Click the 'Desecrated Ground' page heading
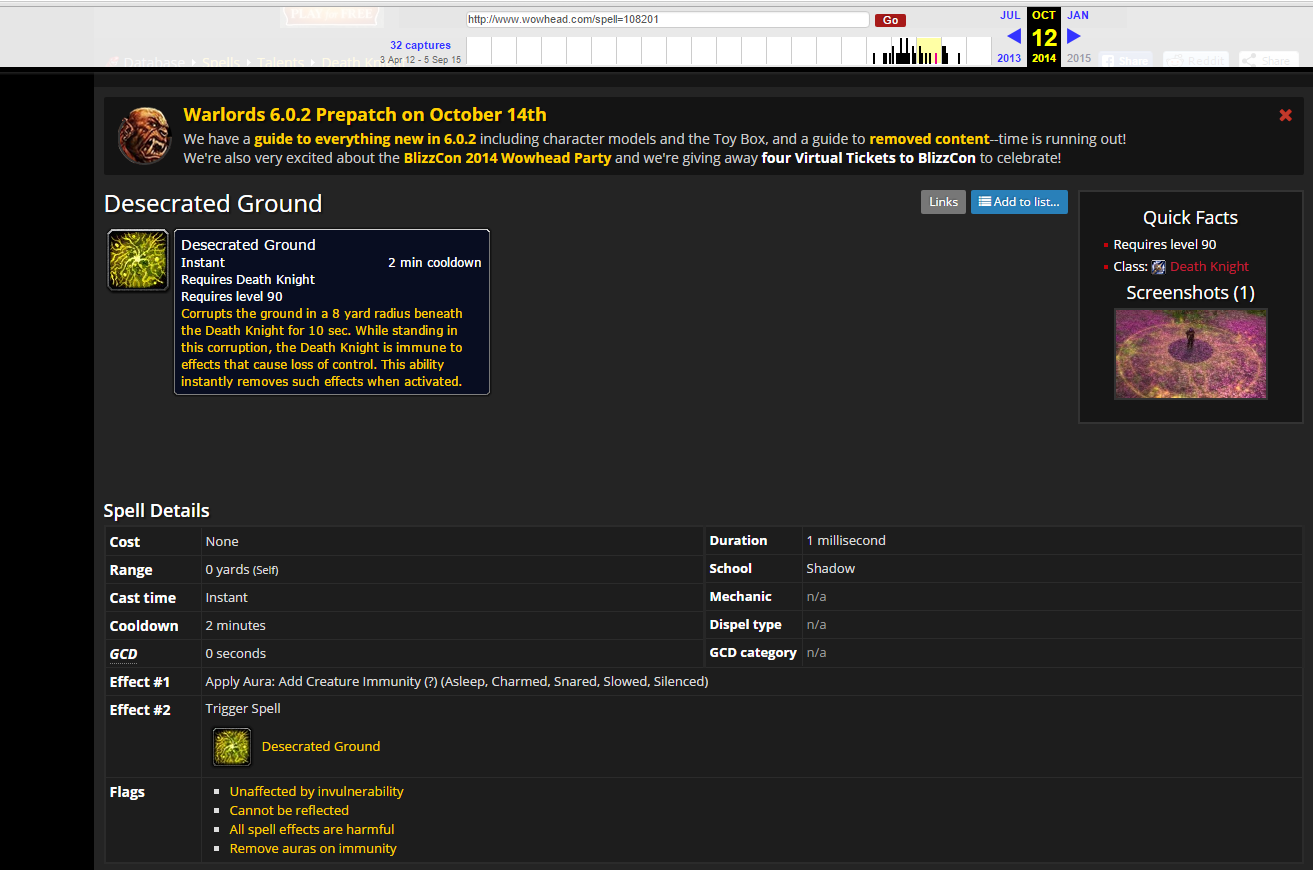The height and width of the screenshot is (870, 1313). (x=213, y=203)
